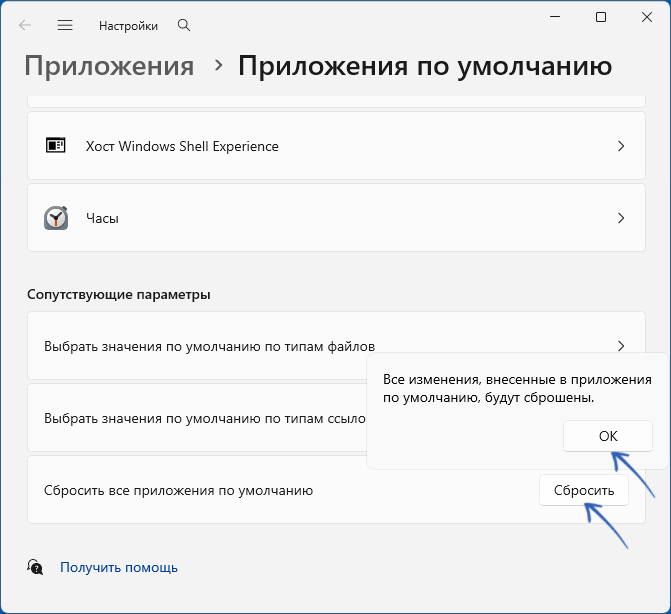671x614 pixels.
Task: Minimize the Settings window
Action: click(x=555, y=17)
